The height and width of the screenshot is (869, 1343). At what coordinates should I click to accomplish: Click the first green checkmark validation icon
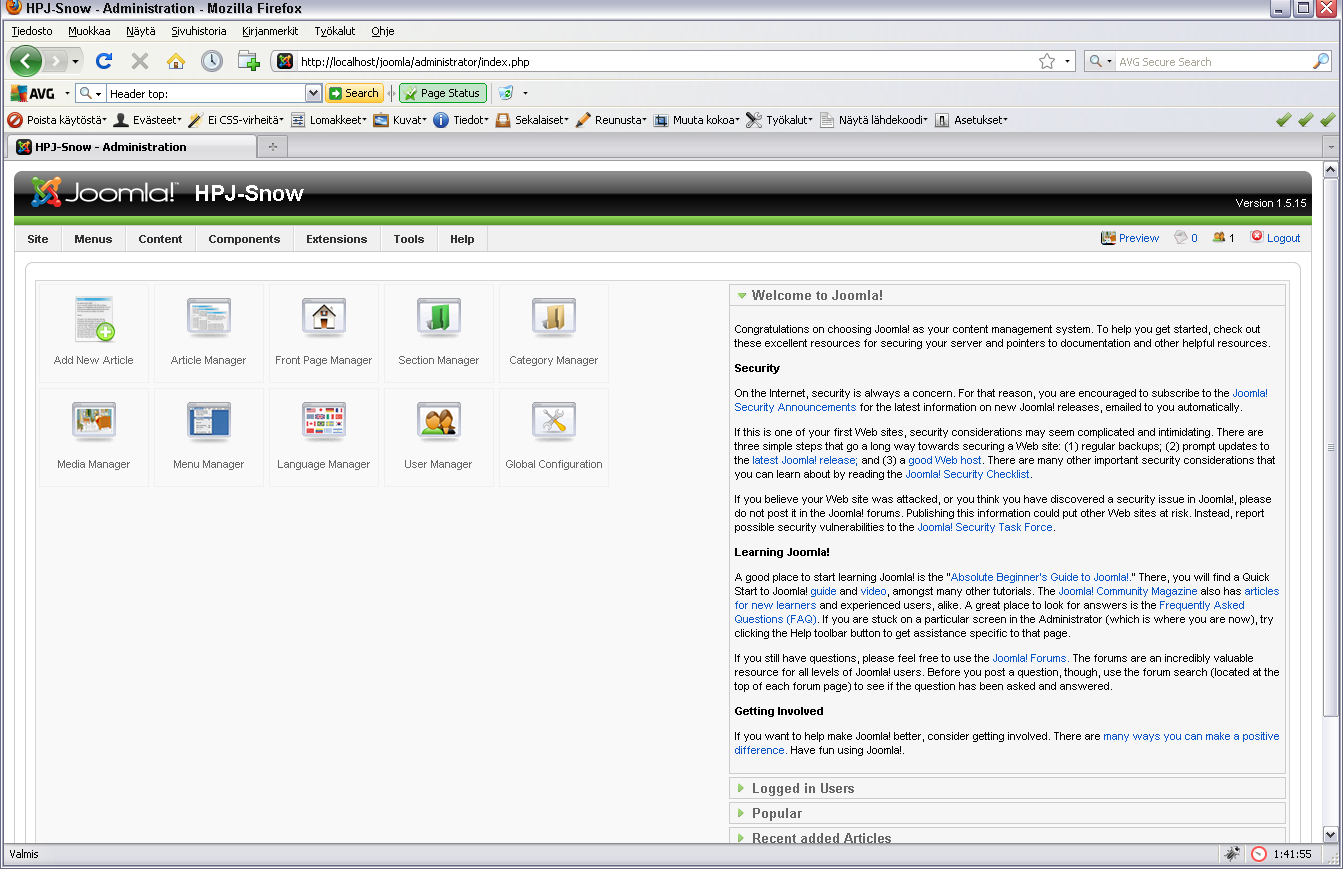(x=1284, y=120)
